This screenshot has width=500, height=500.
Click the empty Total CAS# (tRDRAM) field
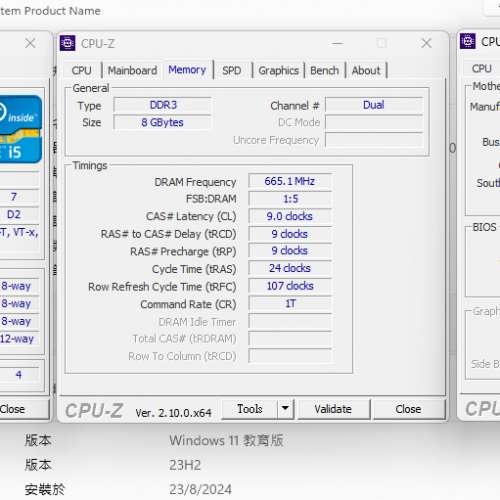point(290,339)
